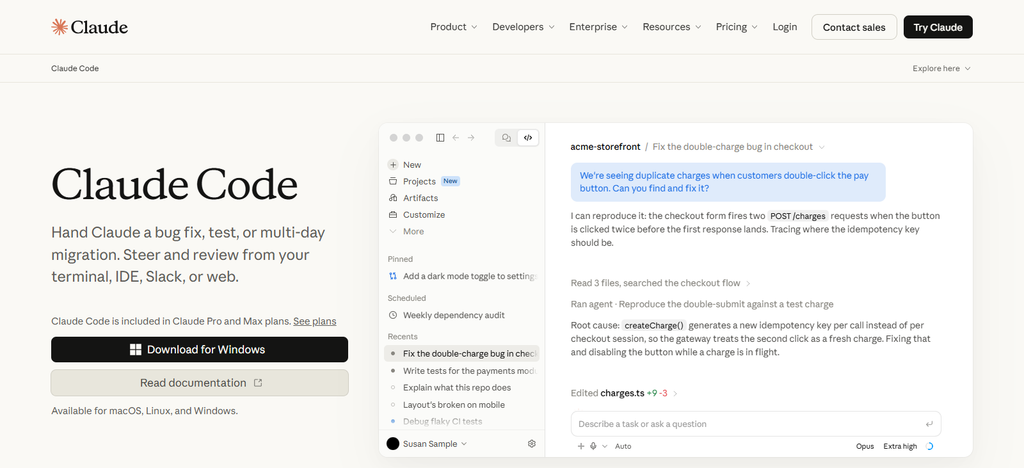Viewport: 1024px width, 468px height.
Task: Switch to chat mode bubble icon
Action: coord(506,138)
